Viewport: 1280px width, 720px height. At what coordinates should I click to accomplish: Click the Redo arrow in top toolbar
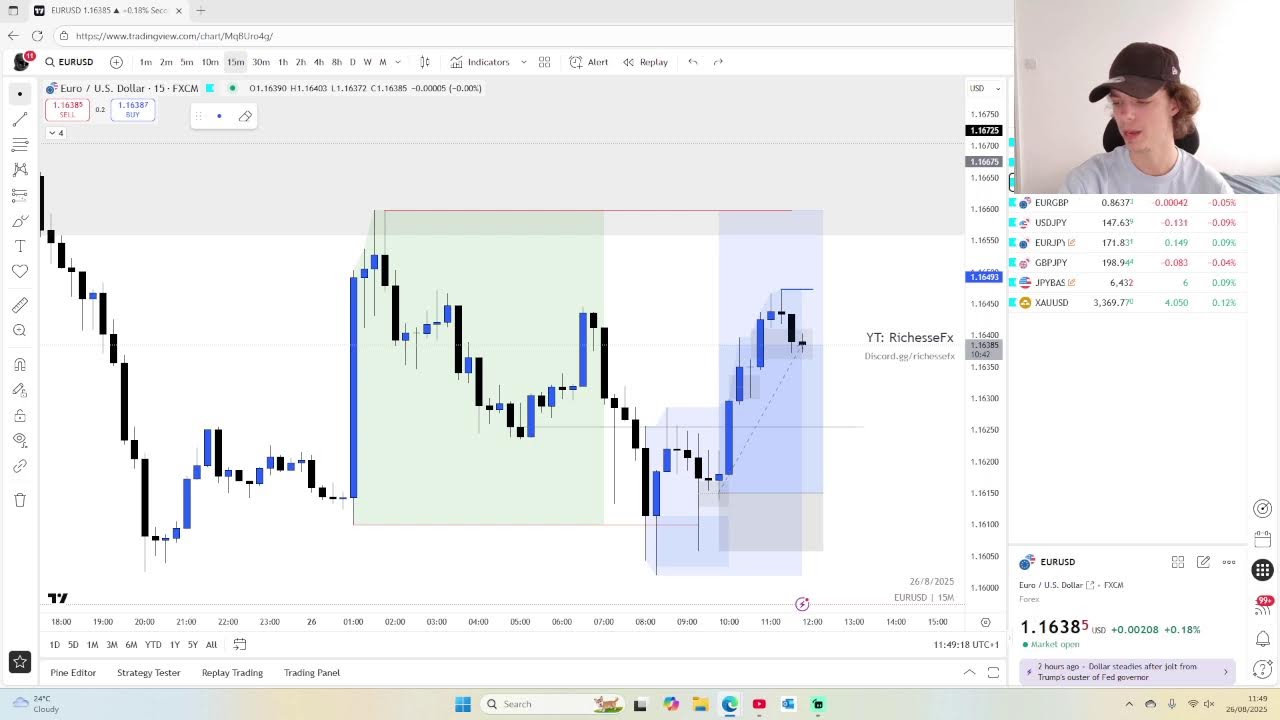pos(718,62)
